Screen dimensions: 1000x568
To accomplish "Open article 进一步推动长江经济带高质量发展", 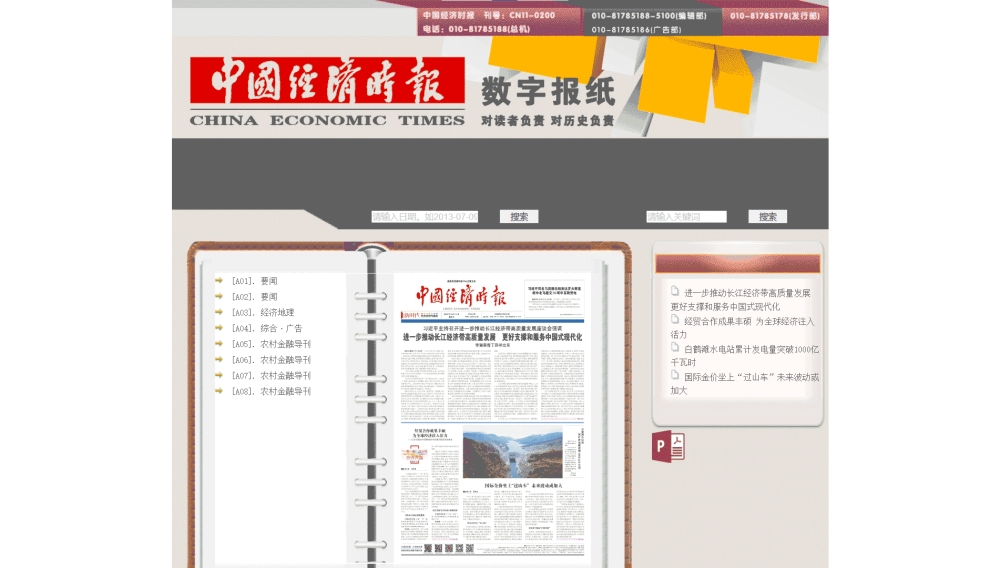I will click(x=740, y=300).
